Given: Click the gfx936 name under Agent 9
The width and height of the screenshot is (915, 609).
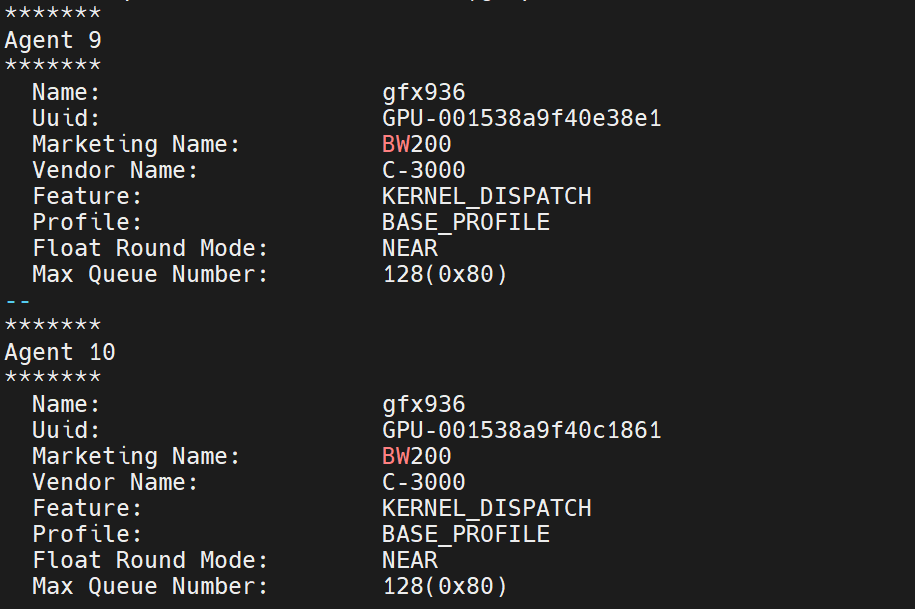Looking at the screenshot, I should (424, 93).
